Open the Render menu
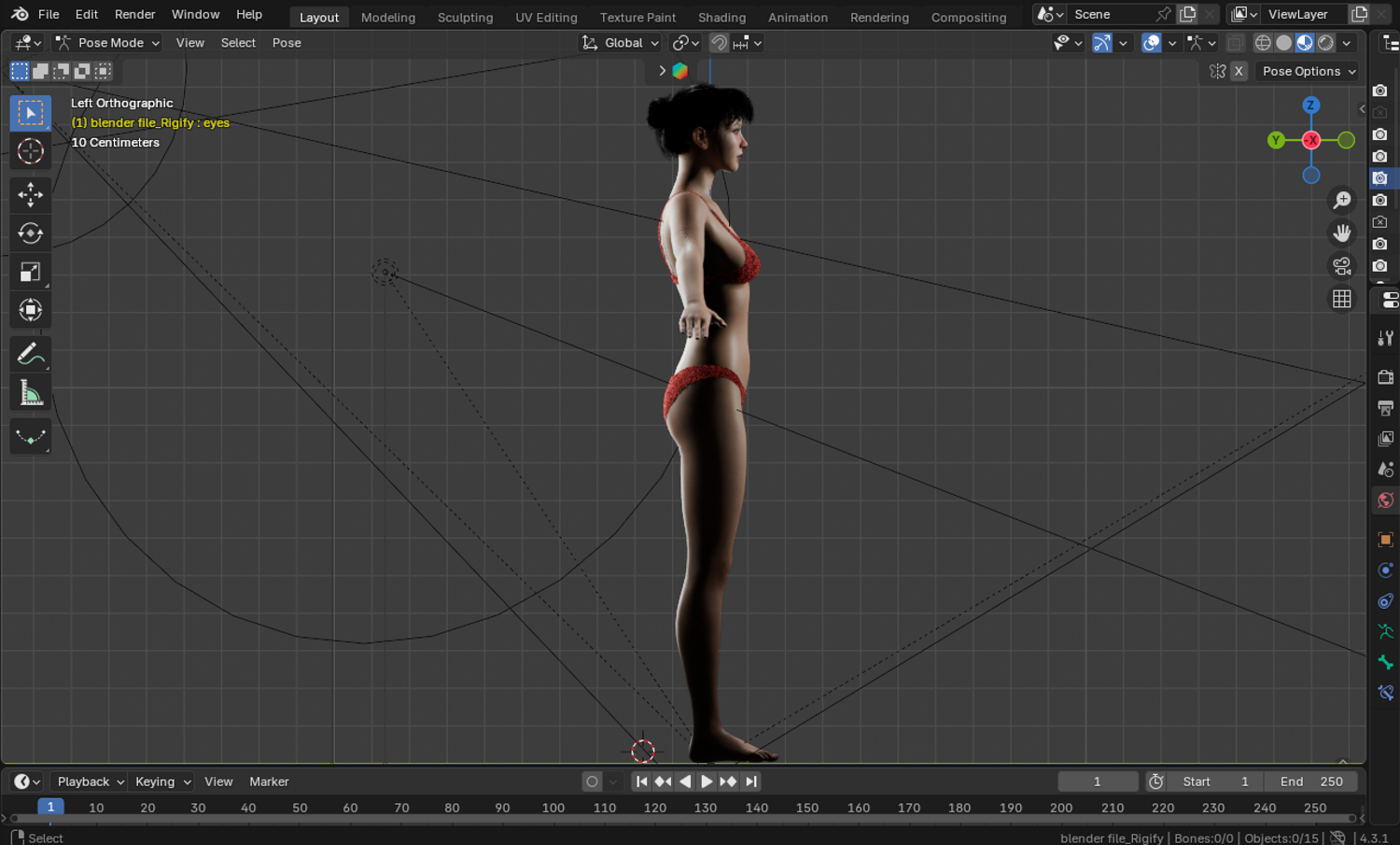1400x845 pixels. [135, 14]
